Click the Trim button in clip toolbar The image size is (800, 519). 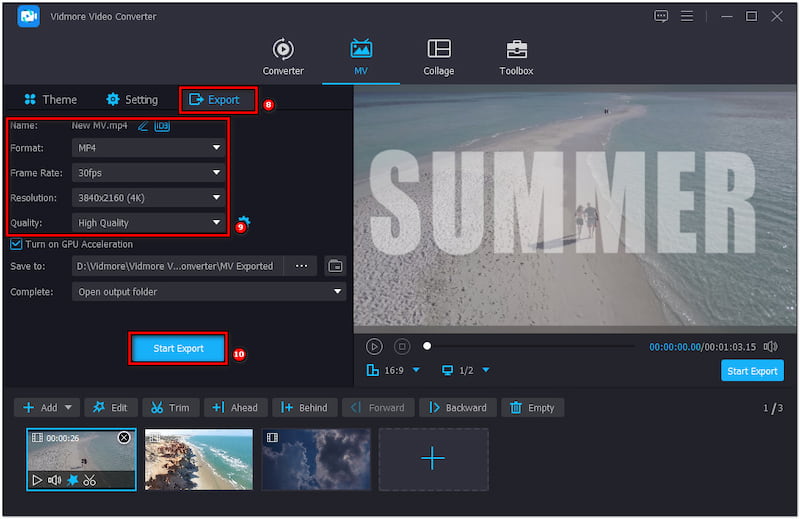(x=168, y=408)
